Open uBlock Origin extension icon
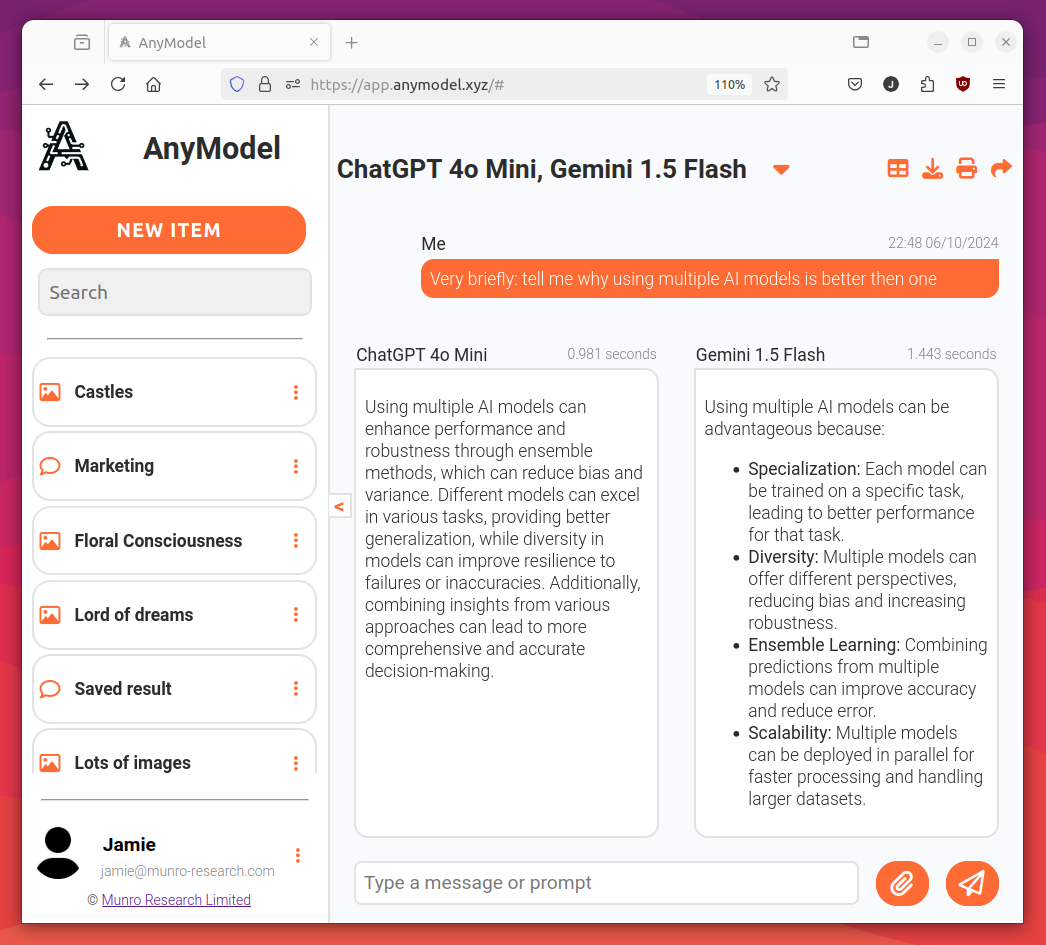The width and height of the screenshot is (1046, 945). 963,84
